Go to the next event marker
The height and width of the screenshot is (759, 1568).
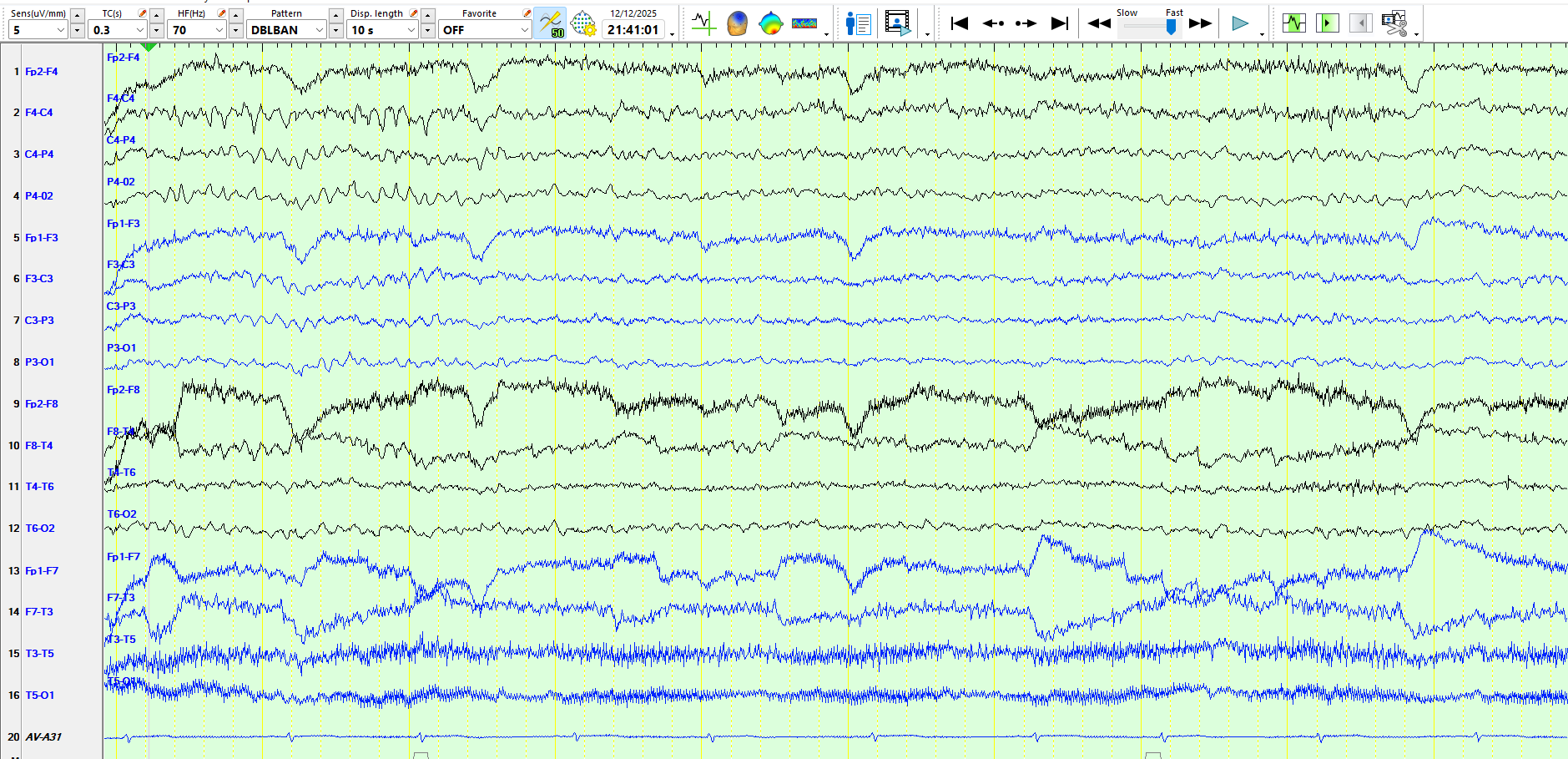1026,23
